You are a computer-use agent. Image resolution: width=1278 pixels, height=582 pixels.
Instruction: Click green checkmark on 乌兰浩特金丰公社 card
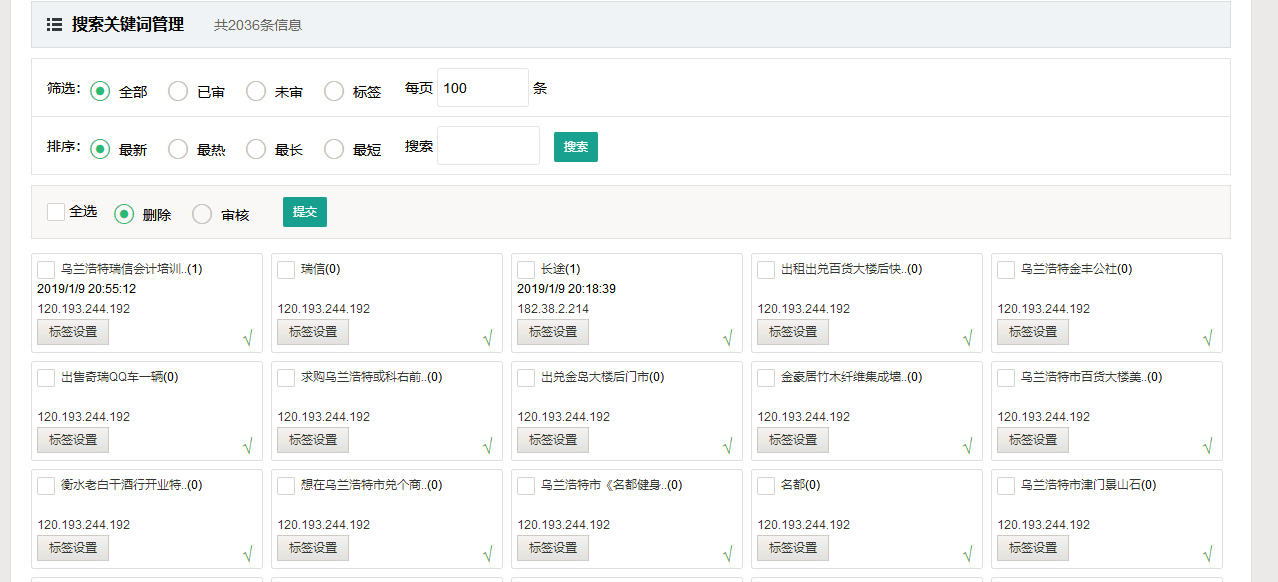pos(1207,338)
